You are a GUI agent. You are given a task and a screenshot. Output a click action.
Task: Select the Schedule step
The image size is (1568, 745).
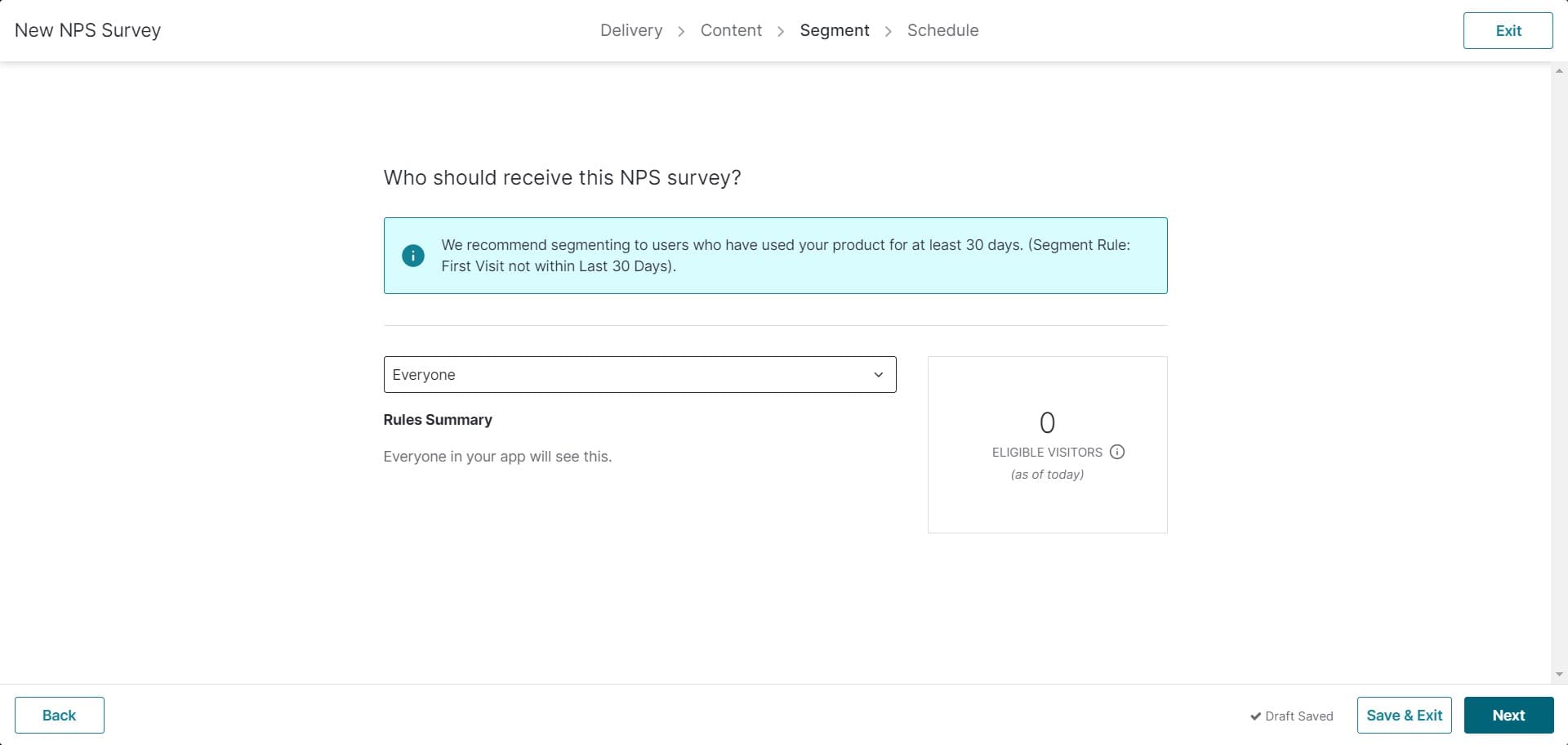coord(942,30)
